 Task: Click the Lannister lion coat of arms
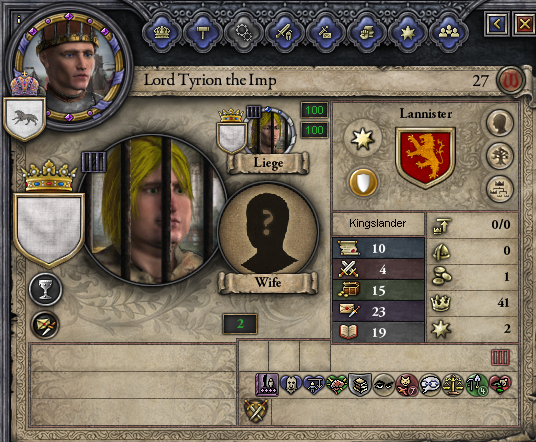425,158
